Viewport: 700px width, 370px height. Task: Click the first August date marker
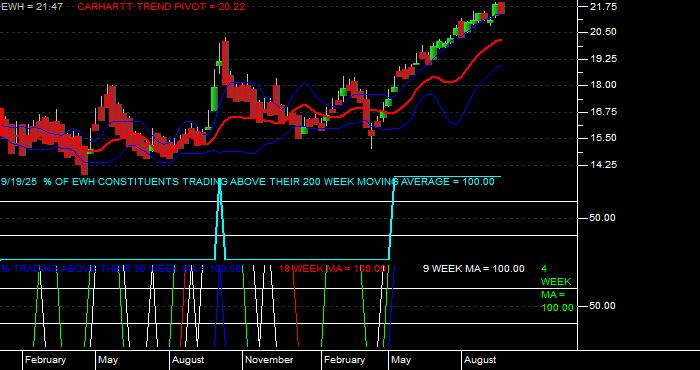[x=188, y=360]
